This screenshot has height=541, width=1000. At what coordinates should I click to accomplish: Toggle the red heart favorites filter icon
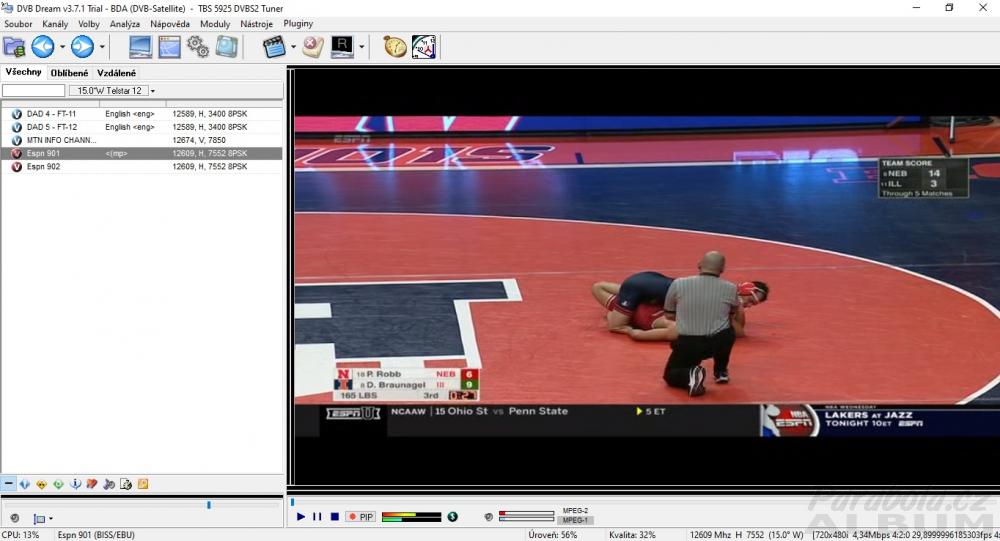pos(92,484)
